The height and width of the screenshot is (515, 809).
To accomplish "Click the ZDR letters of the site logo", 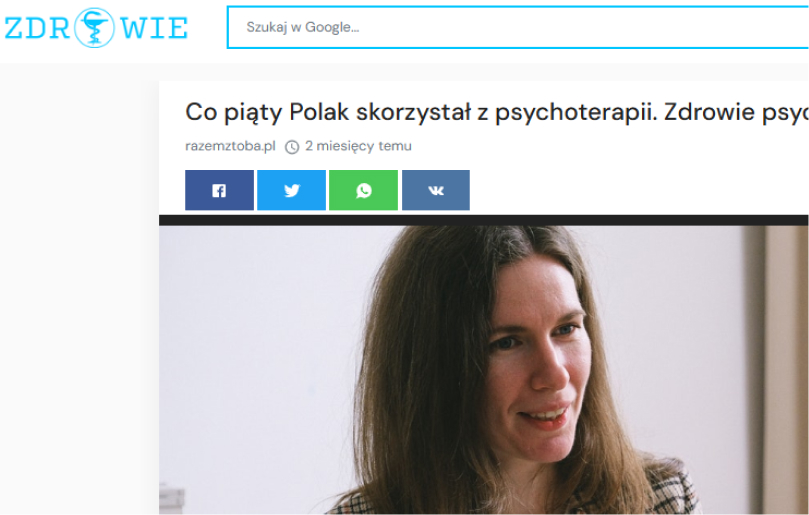I will coord(37,28).
